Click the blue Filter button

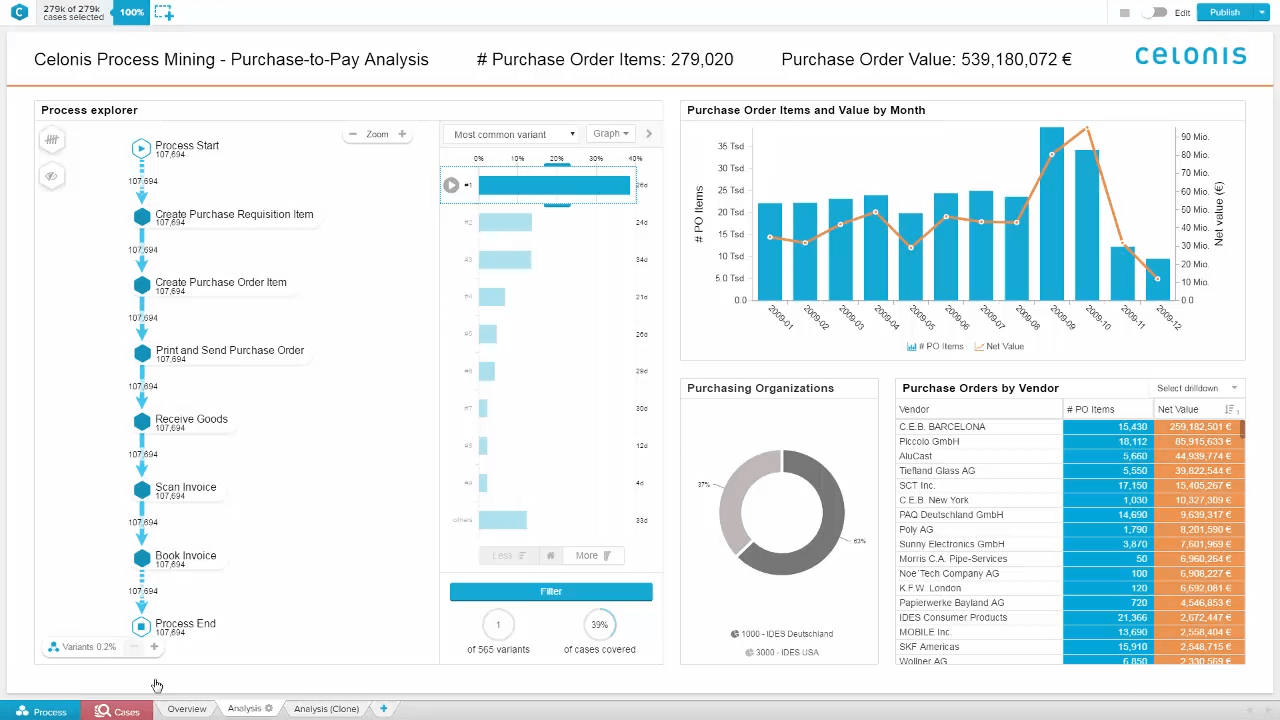tap(551, 592)
